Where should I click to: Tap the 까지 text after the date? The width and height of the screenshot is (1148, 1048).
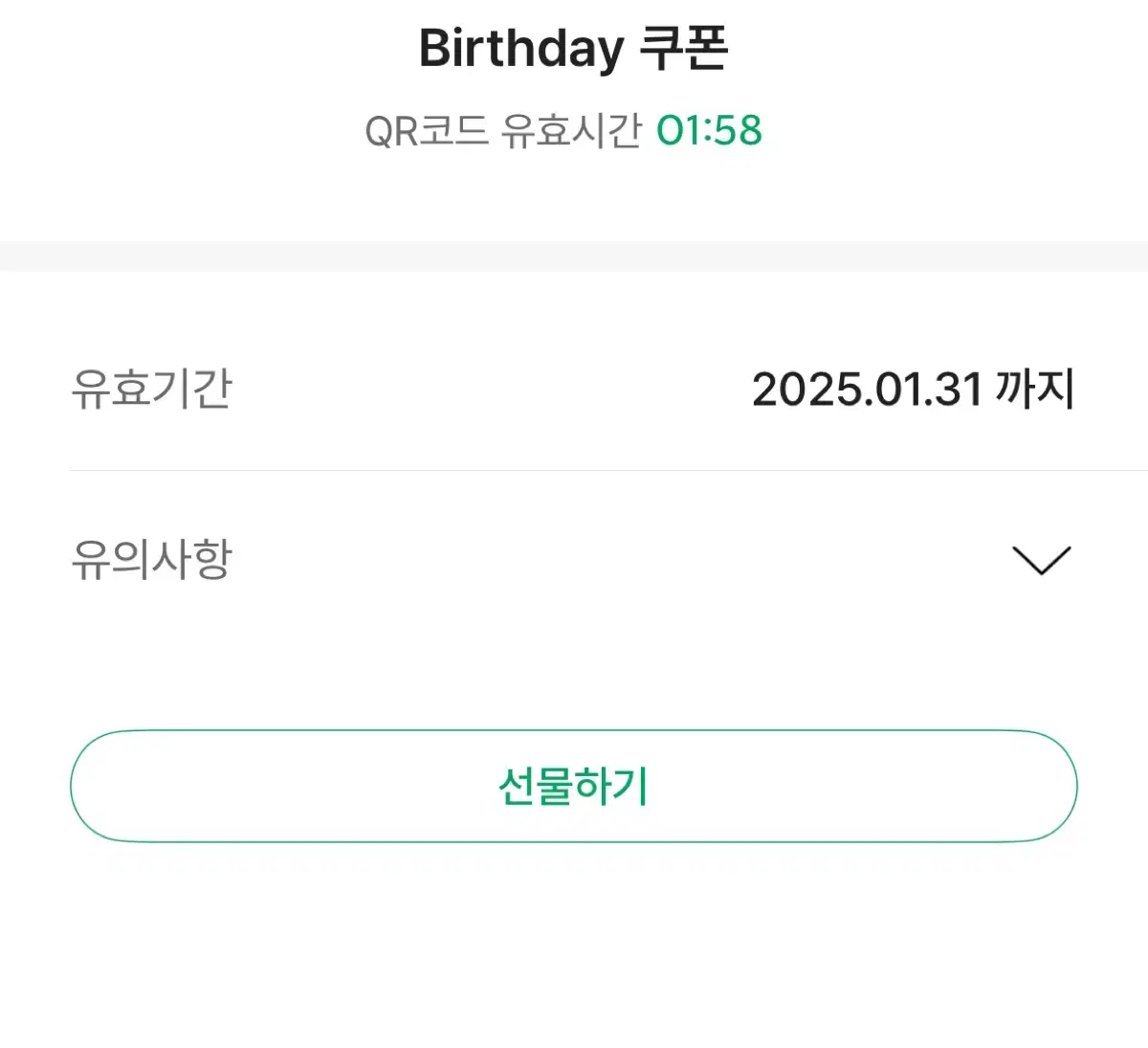[x=1035, y=389]
